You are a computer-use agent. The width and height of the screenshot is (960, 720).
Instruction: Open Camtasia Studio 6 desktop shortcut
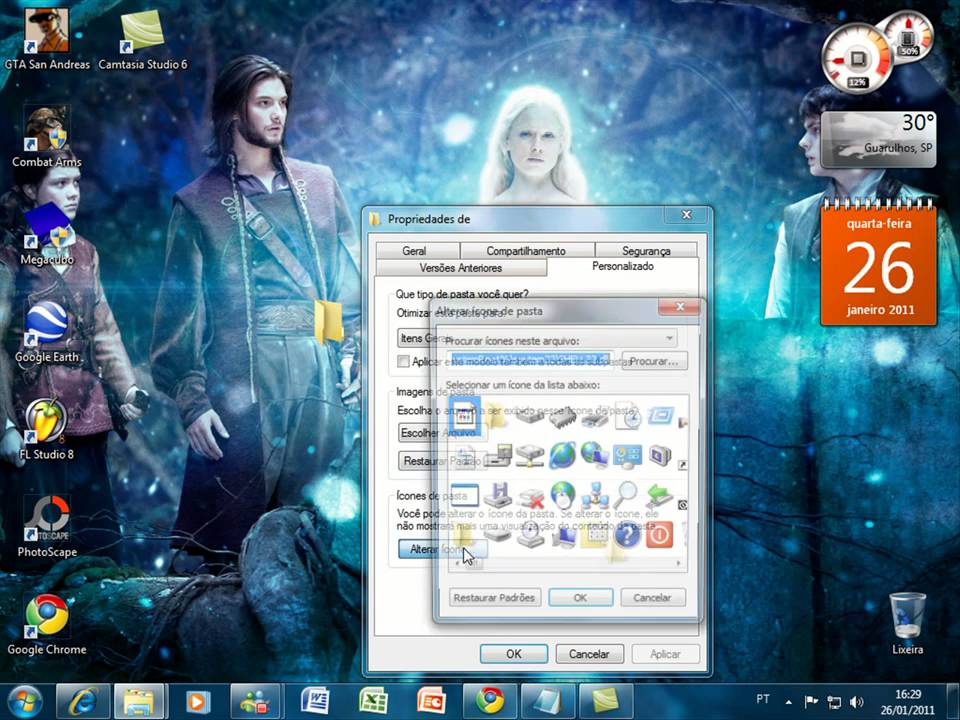point(143,39)
